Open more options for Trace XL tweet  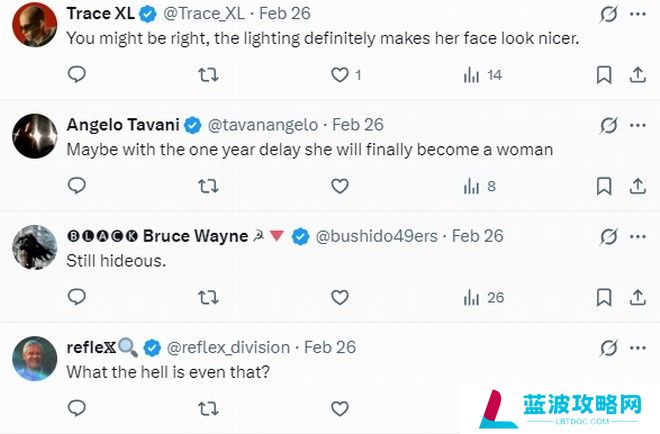pos(638,14)
